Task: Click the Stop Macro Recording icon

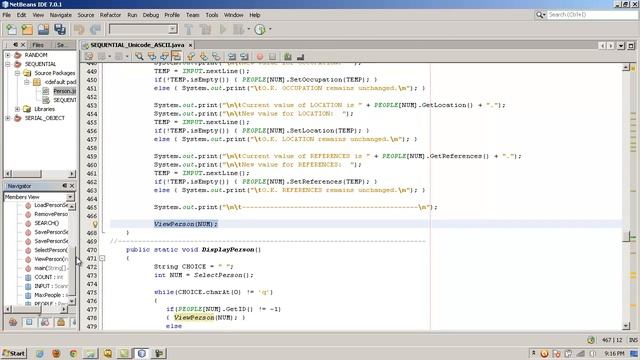Action: click(272, 57)
